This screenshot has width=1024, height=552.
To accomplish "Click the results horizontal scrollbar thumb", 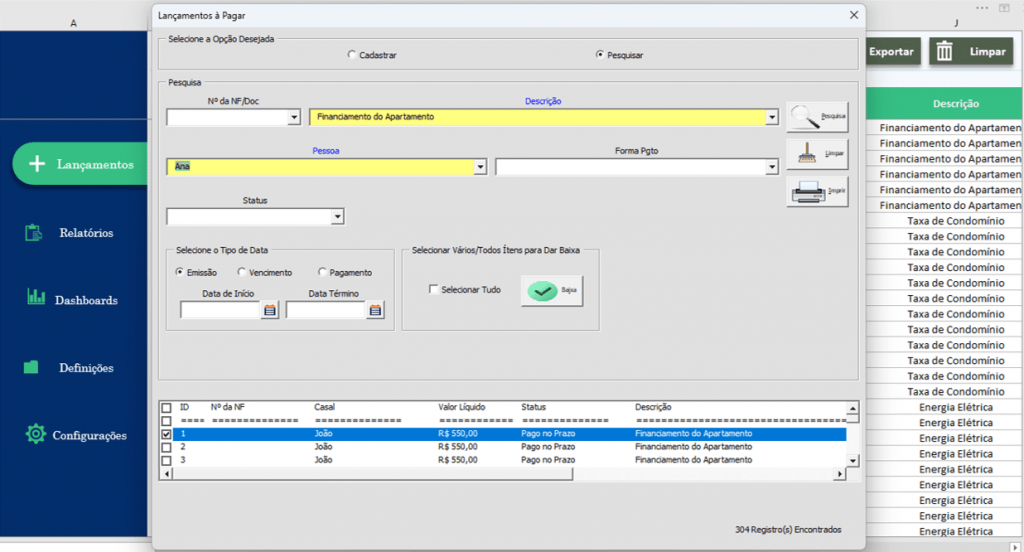I will (x=373, y=474).
